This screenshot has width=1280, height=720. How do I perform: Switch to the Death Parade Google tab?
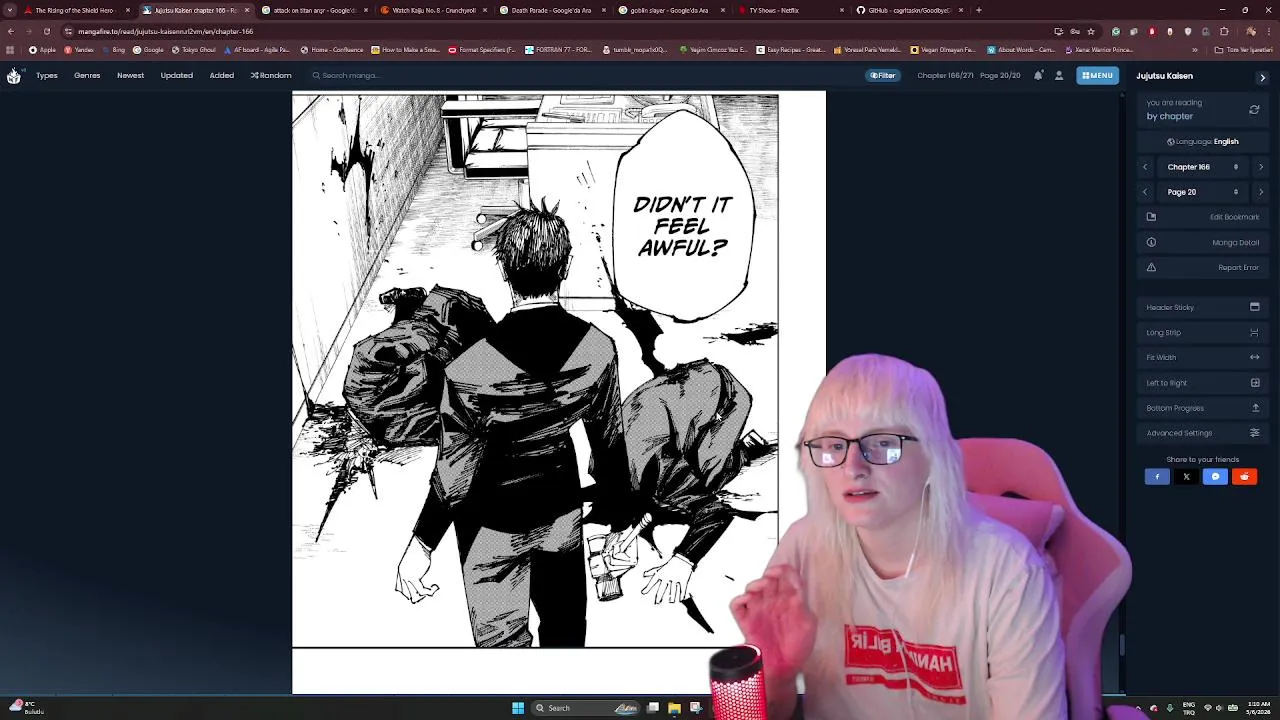pyautogui.click(x=552, y=10)
